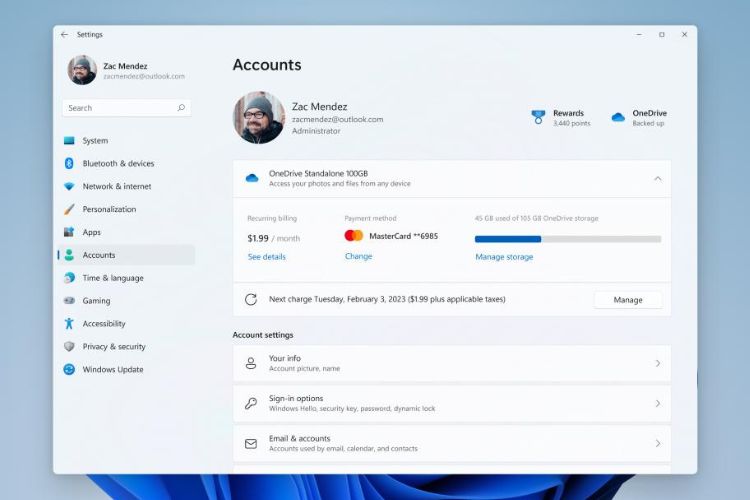Click the MasterCard logo icon
750x500 pixels.
pos(354,235)
